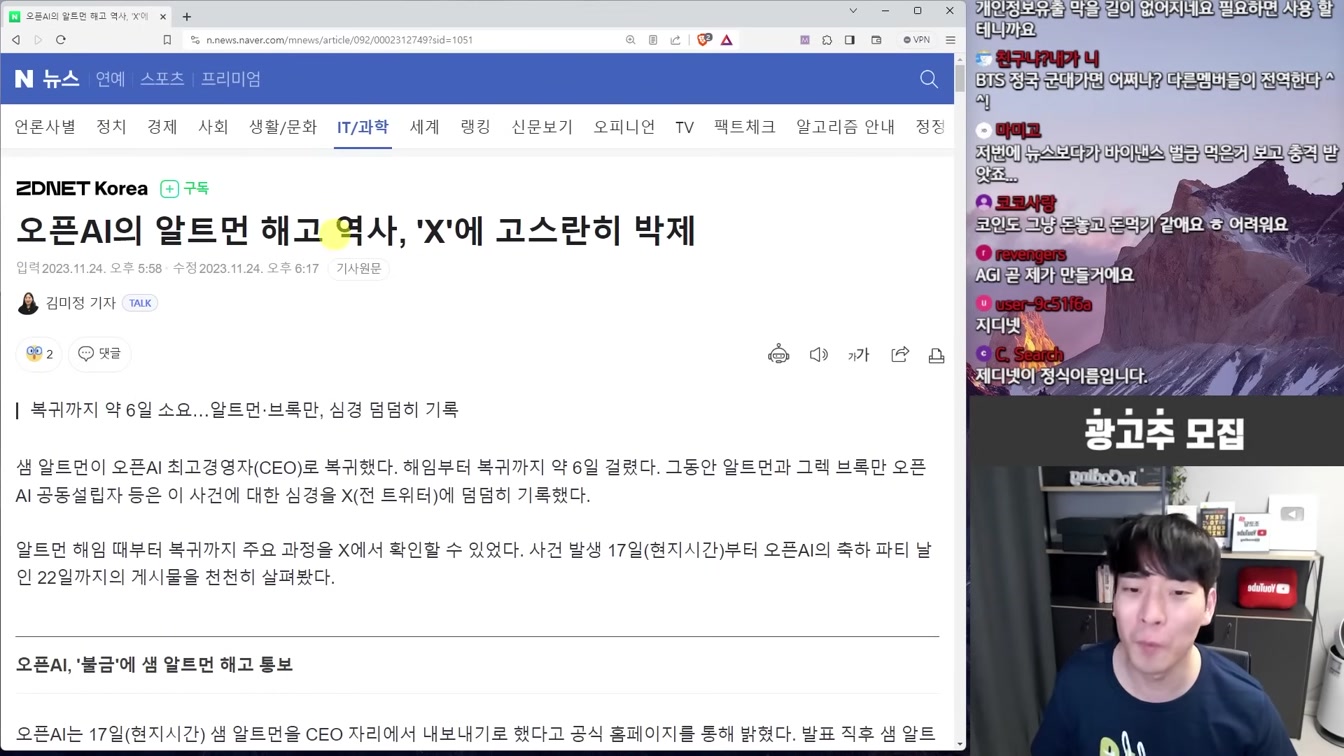
Task: Click the ZDNET Korea publisher logo
Action: pyautogui.click(x=82, y=188)
